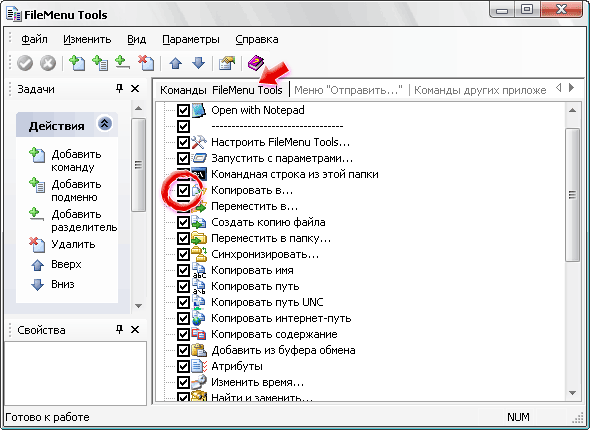Click the Add separator toolbar icon
The width and height of the screenshot is (590, 430).
pyautogui.click(x=123, y=62)
